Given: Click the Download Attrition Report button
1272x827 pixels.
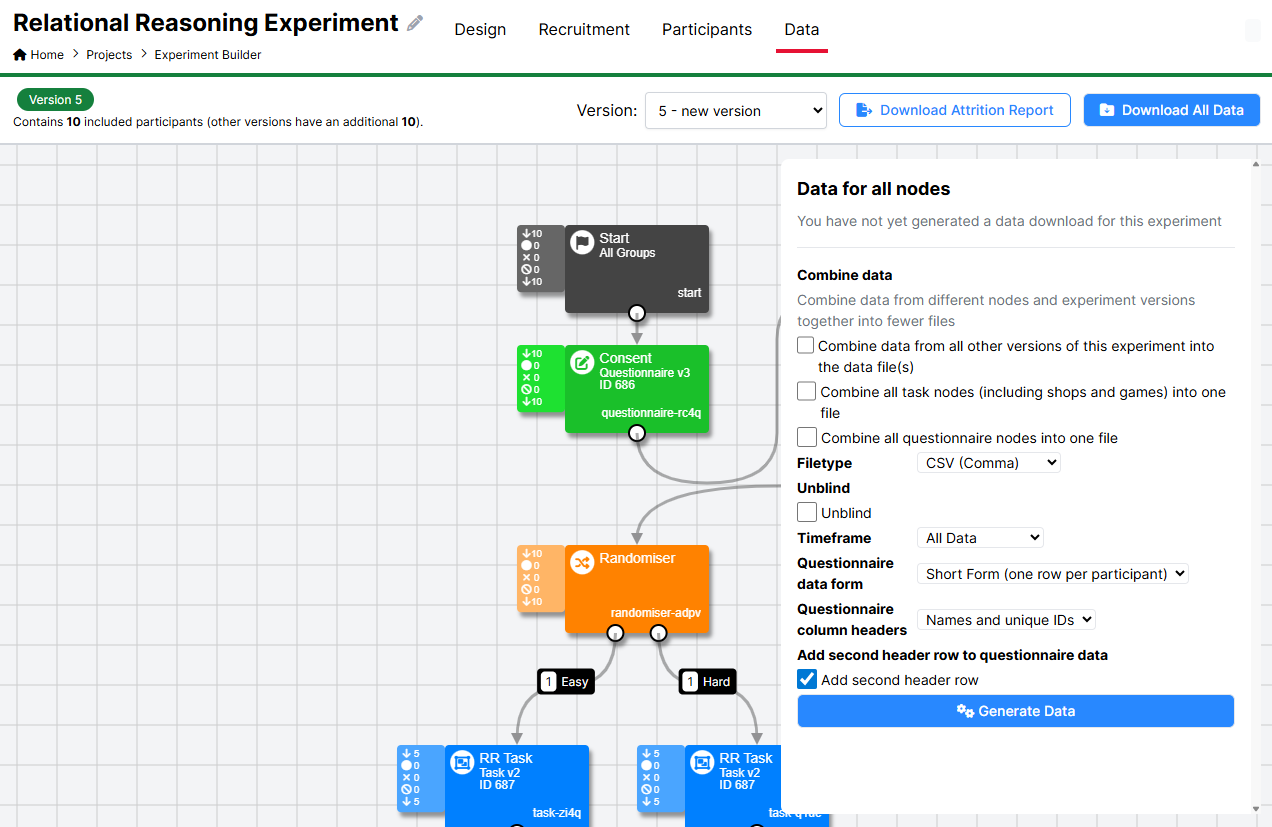Looking at the screenshot, I should click(955, 110).
